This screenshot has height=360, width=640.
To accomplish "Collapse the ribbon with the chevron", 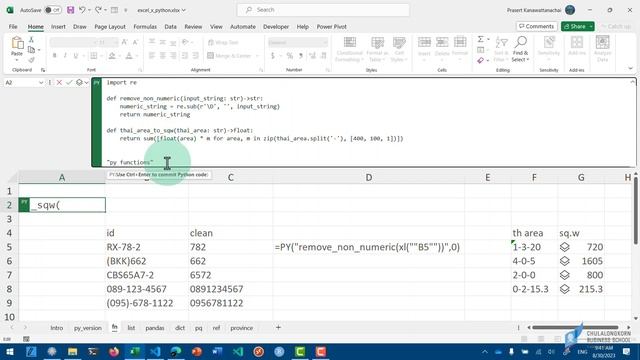I will click(x=630, y=69).
